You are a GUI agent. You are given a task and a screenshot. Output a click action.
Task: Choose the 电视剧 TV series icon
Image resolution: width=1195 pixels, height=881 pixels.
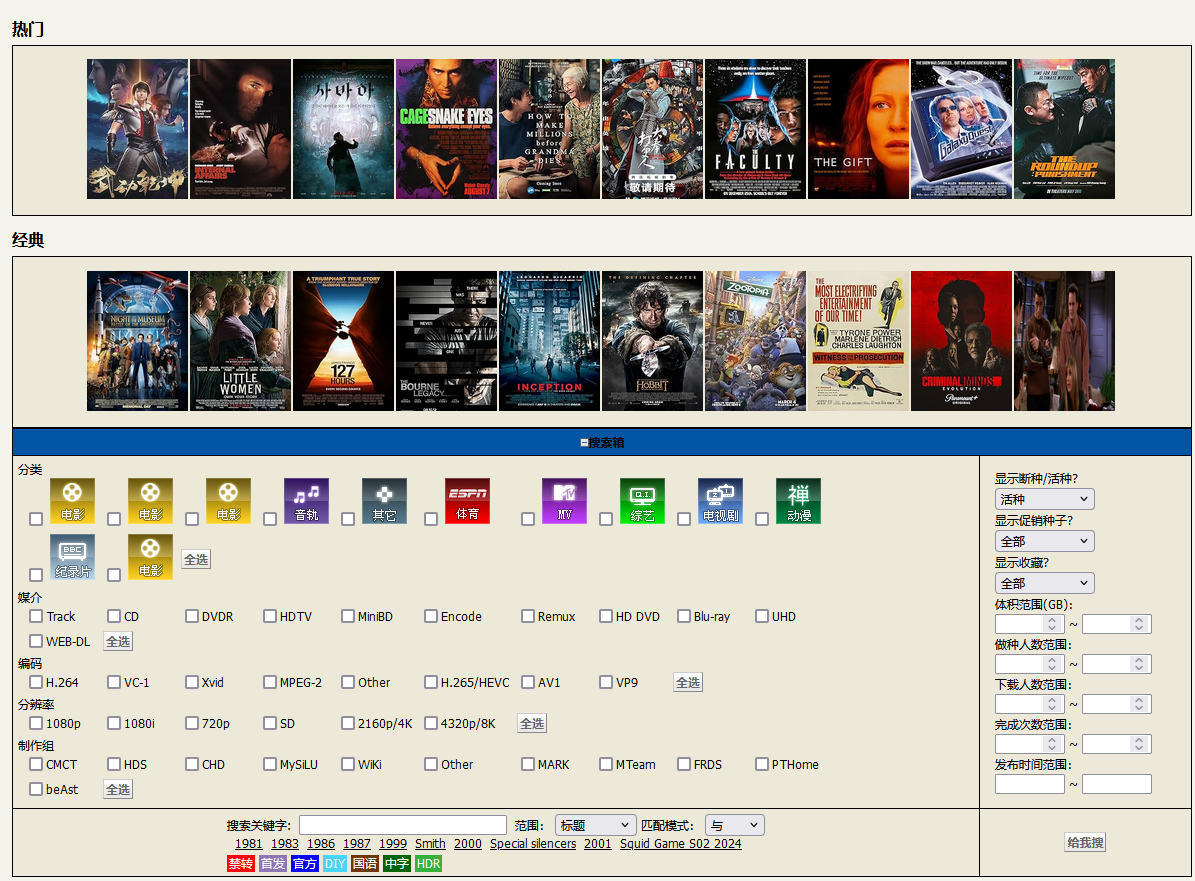pos(720,501)
